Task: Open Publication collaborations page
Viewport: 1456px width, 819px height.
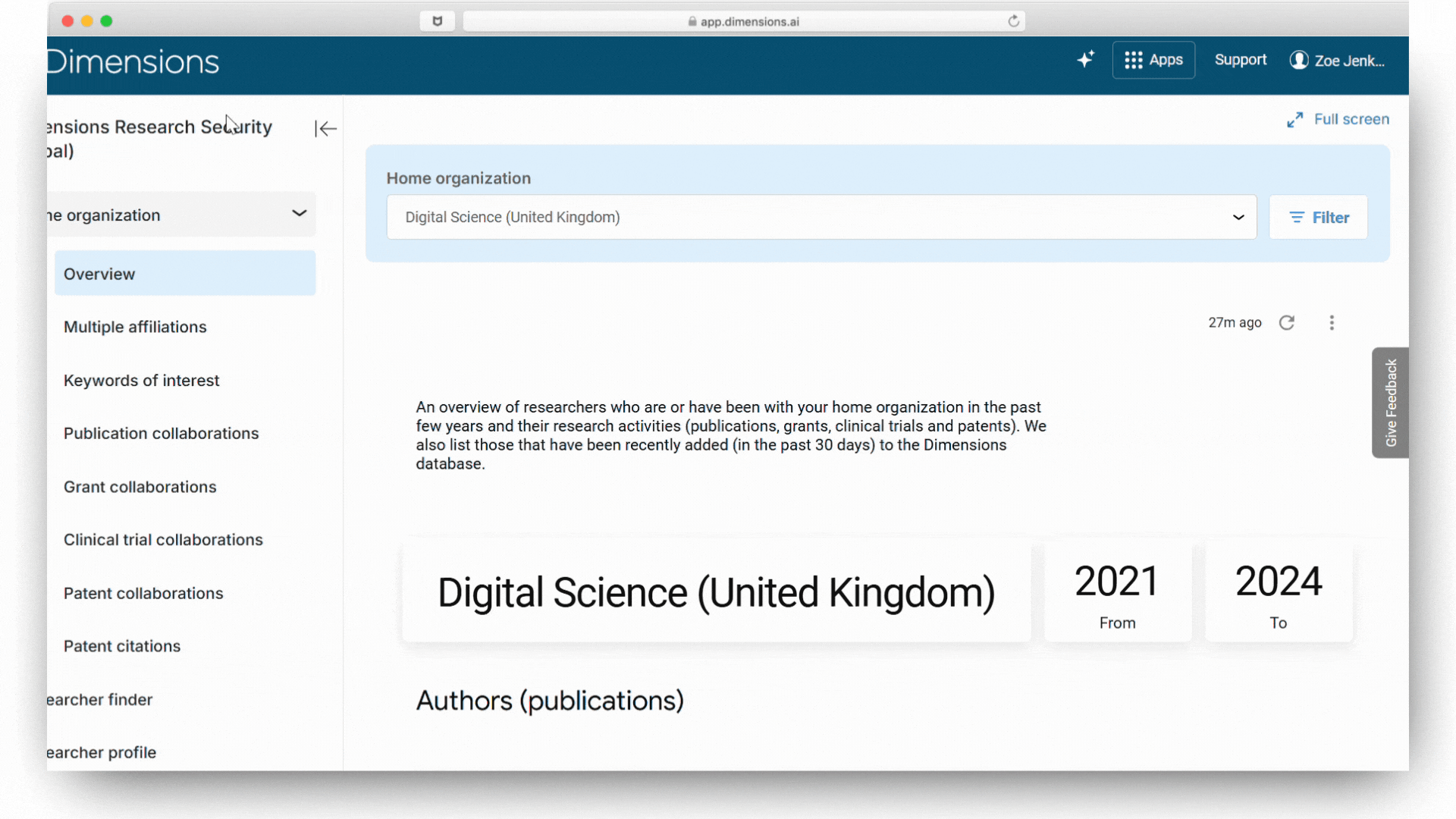Action: [161, 434]
